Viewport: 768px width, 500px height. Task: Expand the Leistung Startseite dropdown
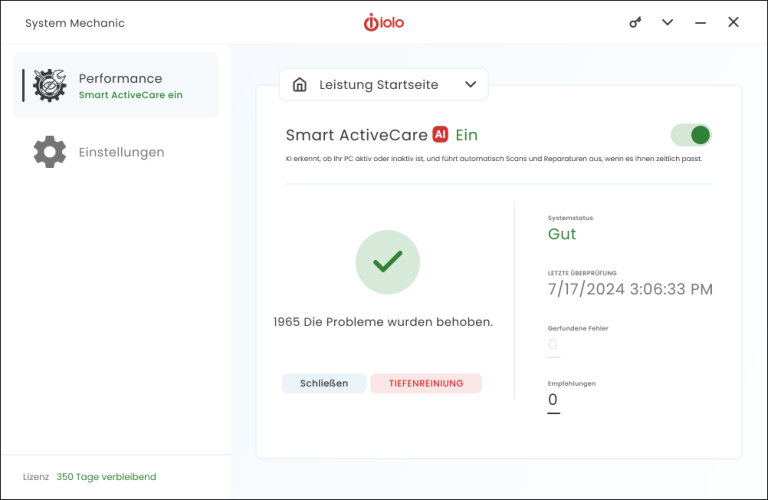[384, 84]
